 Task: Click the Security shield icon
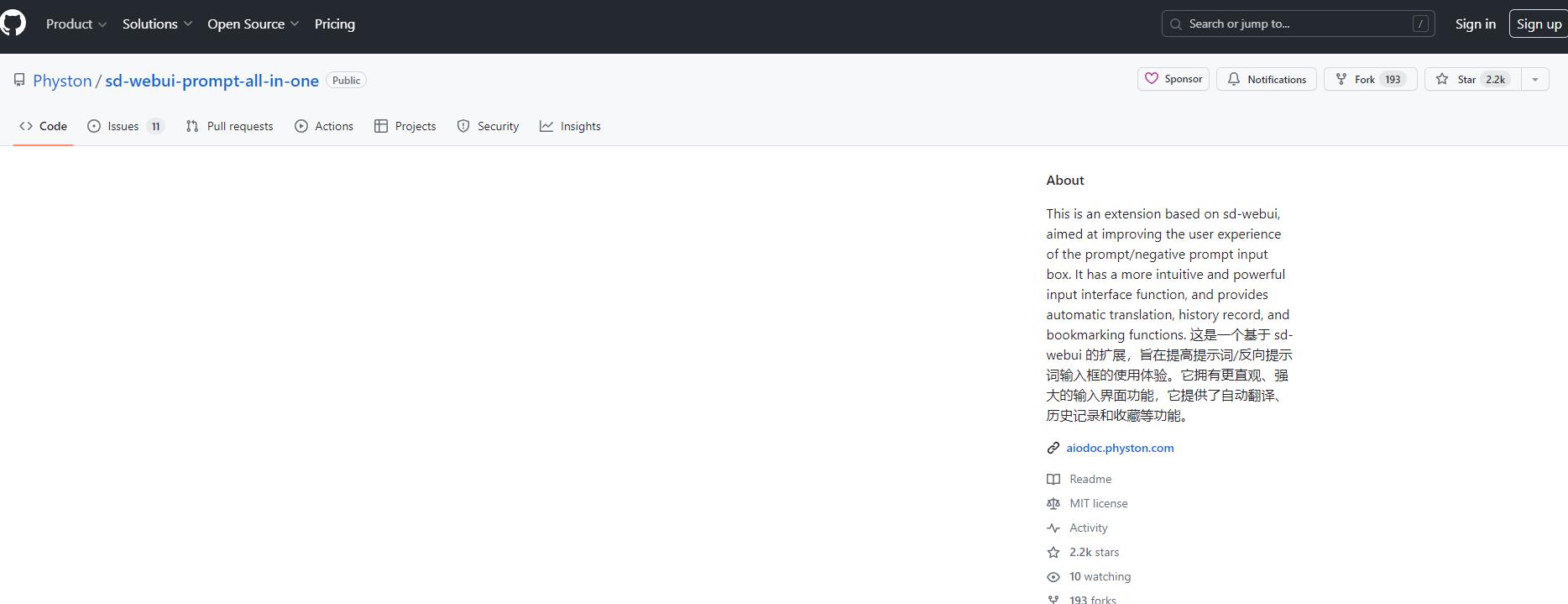(x=463, y=126)
